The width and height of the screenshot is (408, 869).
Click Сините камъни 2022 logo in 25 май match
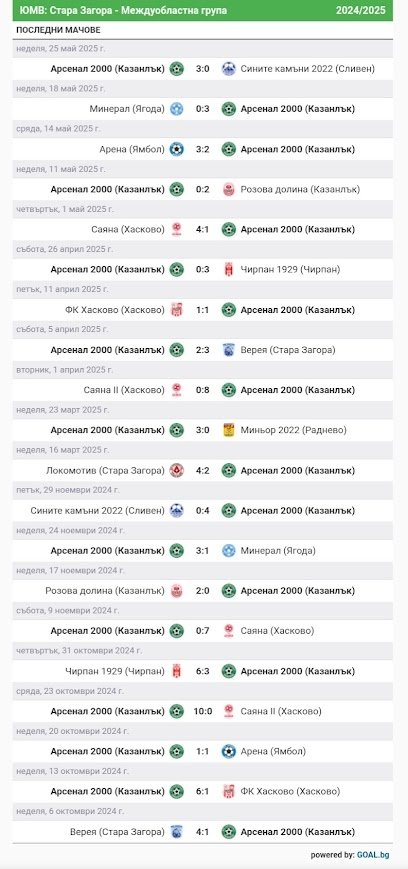pyautogui.click(x=228, y=69)
